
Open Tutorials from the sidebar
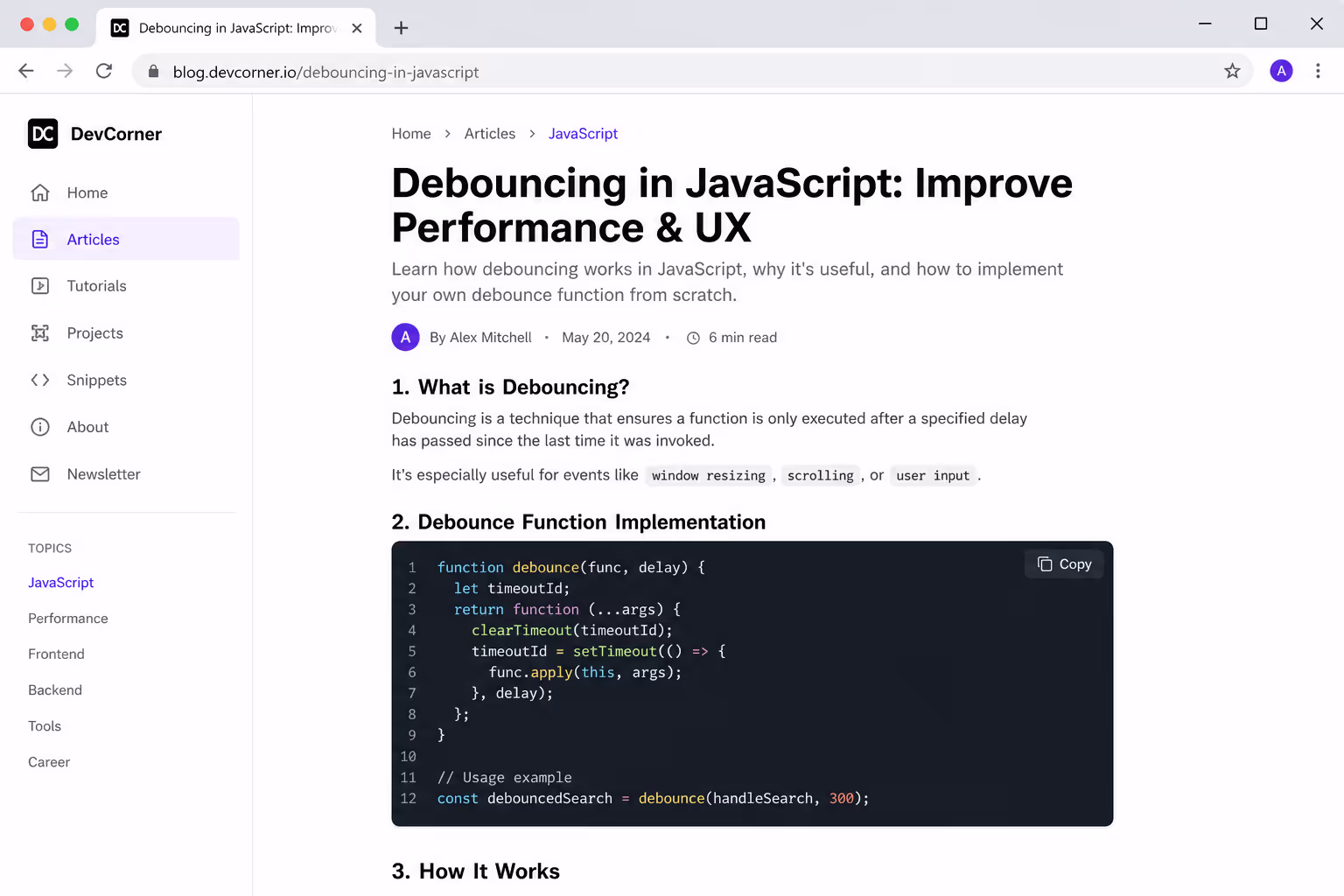[126, 286]
